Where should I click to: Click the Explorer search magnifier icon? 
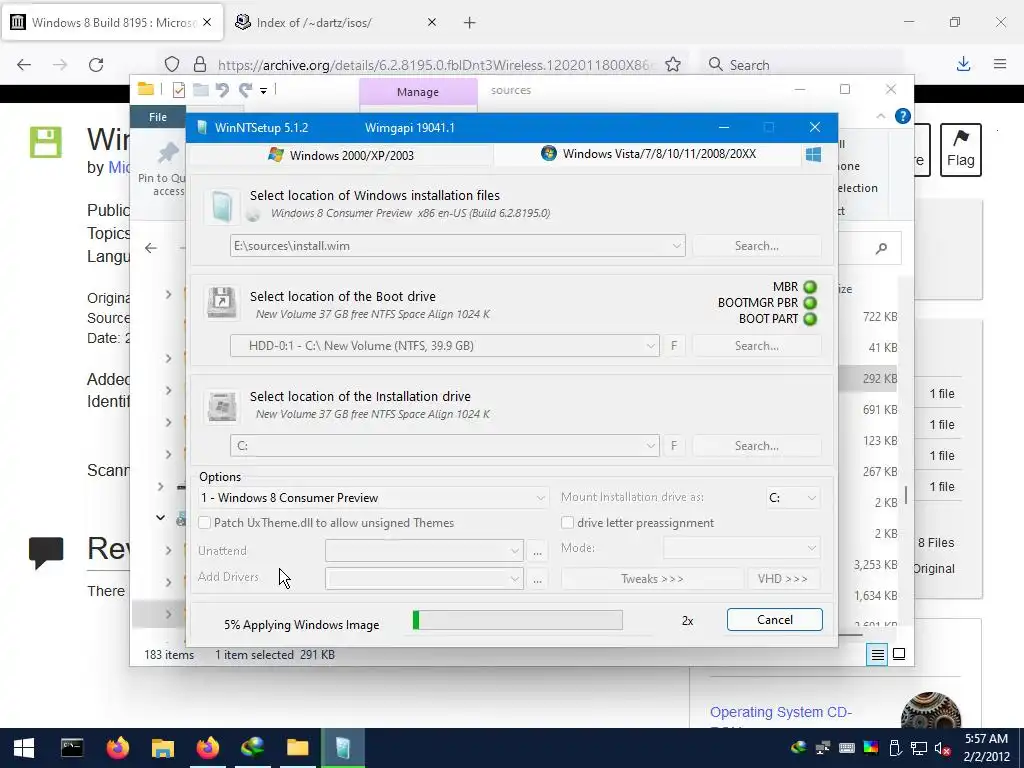point(882,248)
